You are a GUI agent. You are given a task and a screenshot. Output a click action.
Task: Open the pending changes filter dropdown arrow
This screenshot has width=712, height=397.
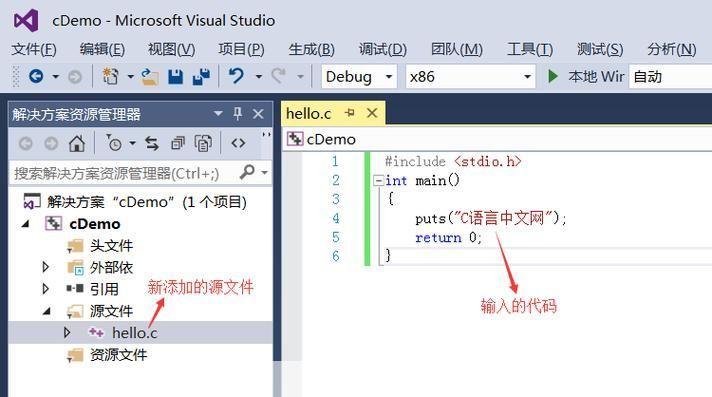click(132, 144)
